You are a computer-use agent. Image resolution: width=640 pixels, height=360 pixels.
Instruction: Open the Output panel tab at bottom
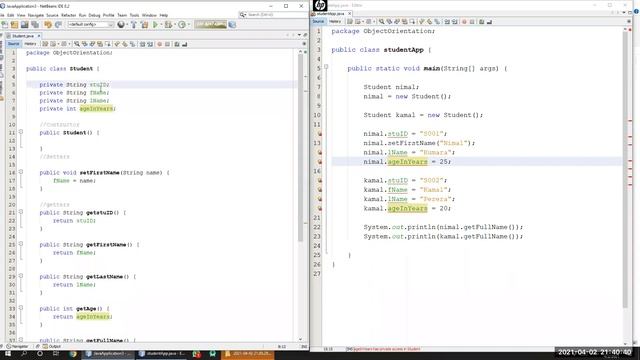[52, 347]
